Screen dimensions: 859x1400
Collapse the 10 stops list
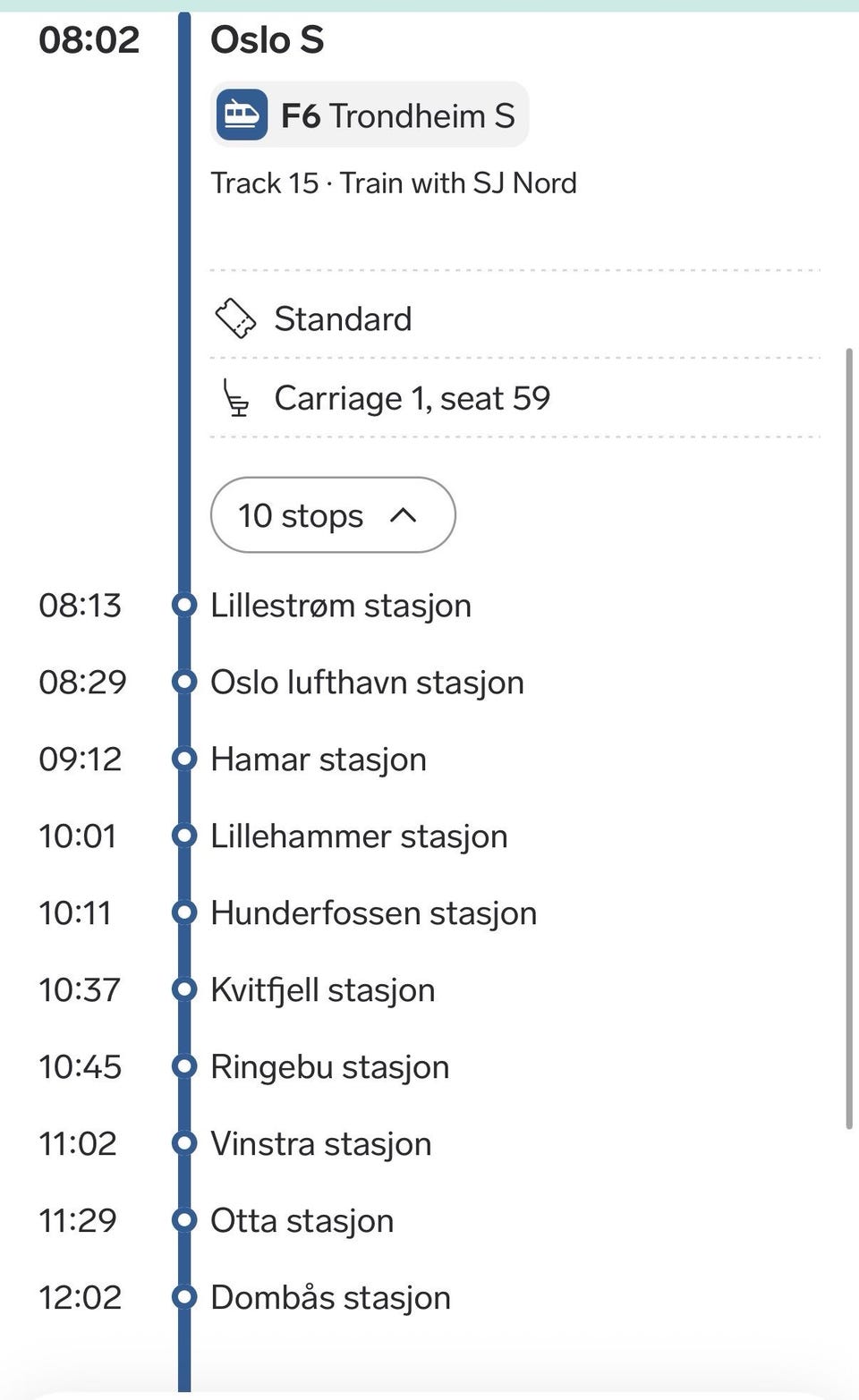pos(333,515)
